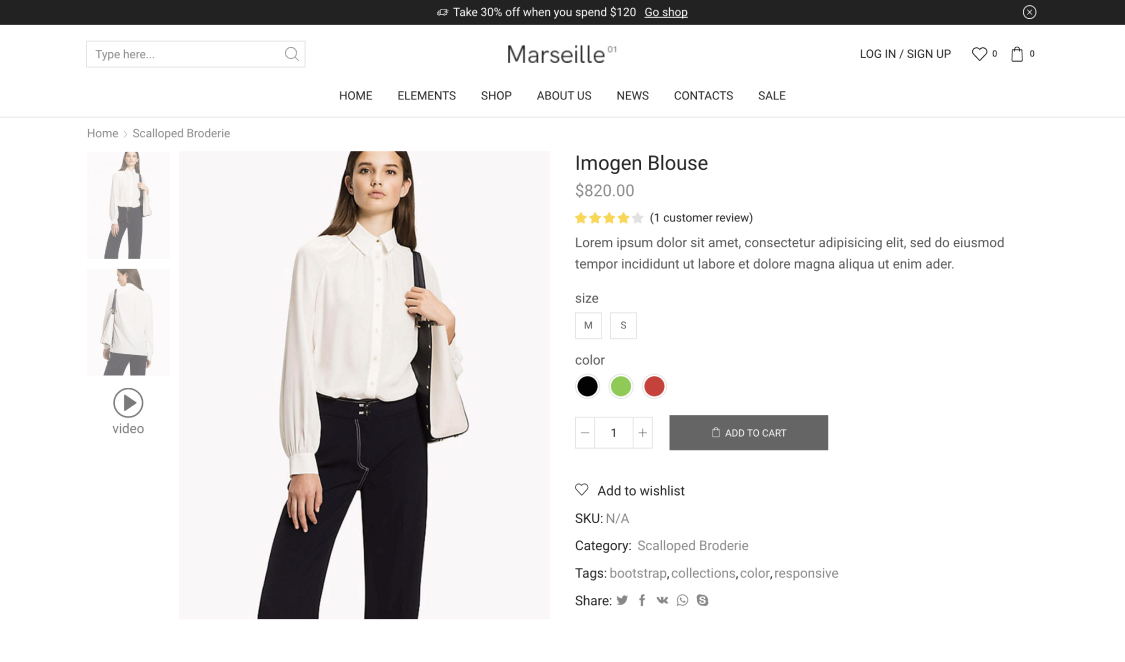Viewport: 1125px width, 662px height.
Task: Go to the SALE menu item
Action: [771, 96]
